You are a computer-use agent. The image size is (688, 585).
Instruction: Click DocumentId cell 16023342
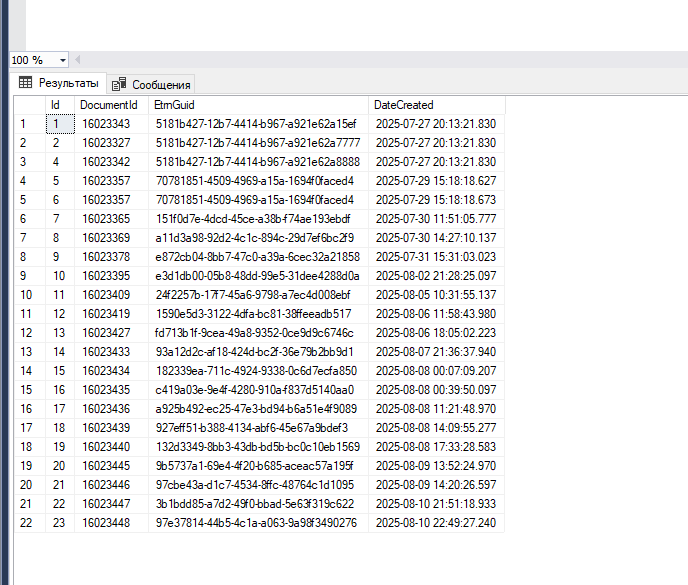point(111,162)
